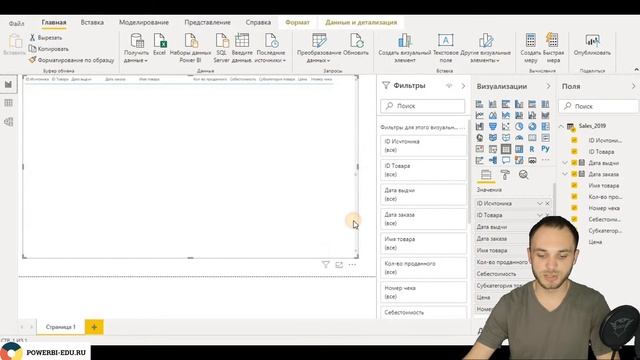Choose the Python (Py) visual
The image size is (640, 360).
click(545, 149)
